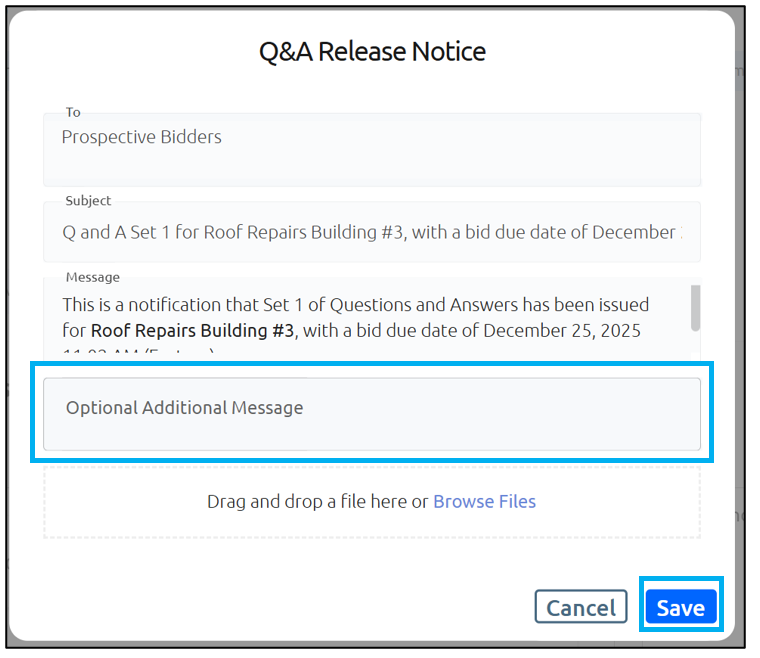Click the Prospective Bidders recipient text

click(x=142, y=137)
